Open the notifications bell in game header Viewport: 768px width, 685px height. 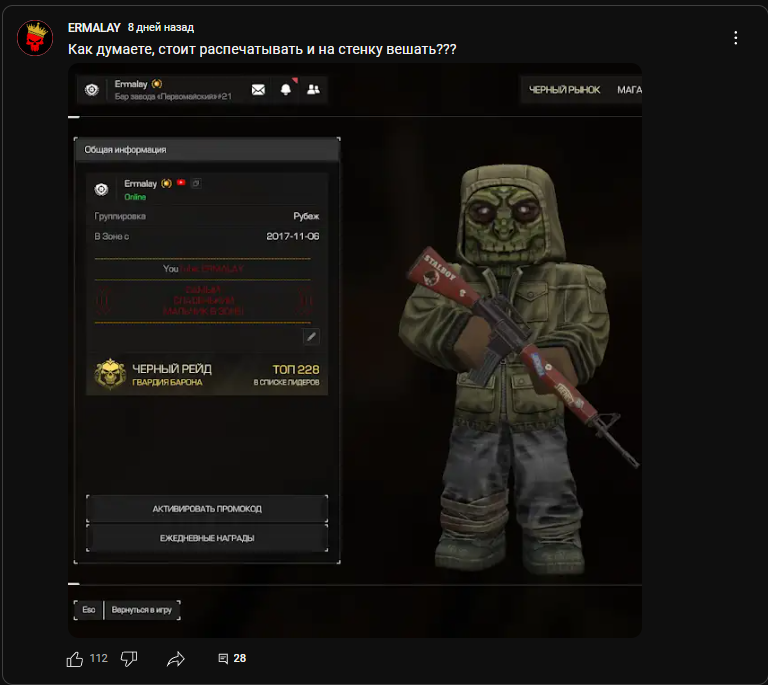tap(286, 90)
